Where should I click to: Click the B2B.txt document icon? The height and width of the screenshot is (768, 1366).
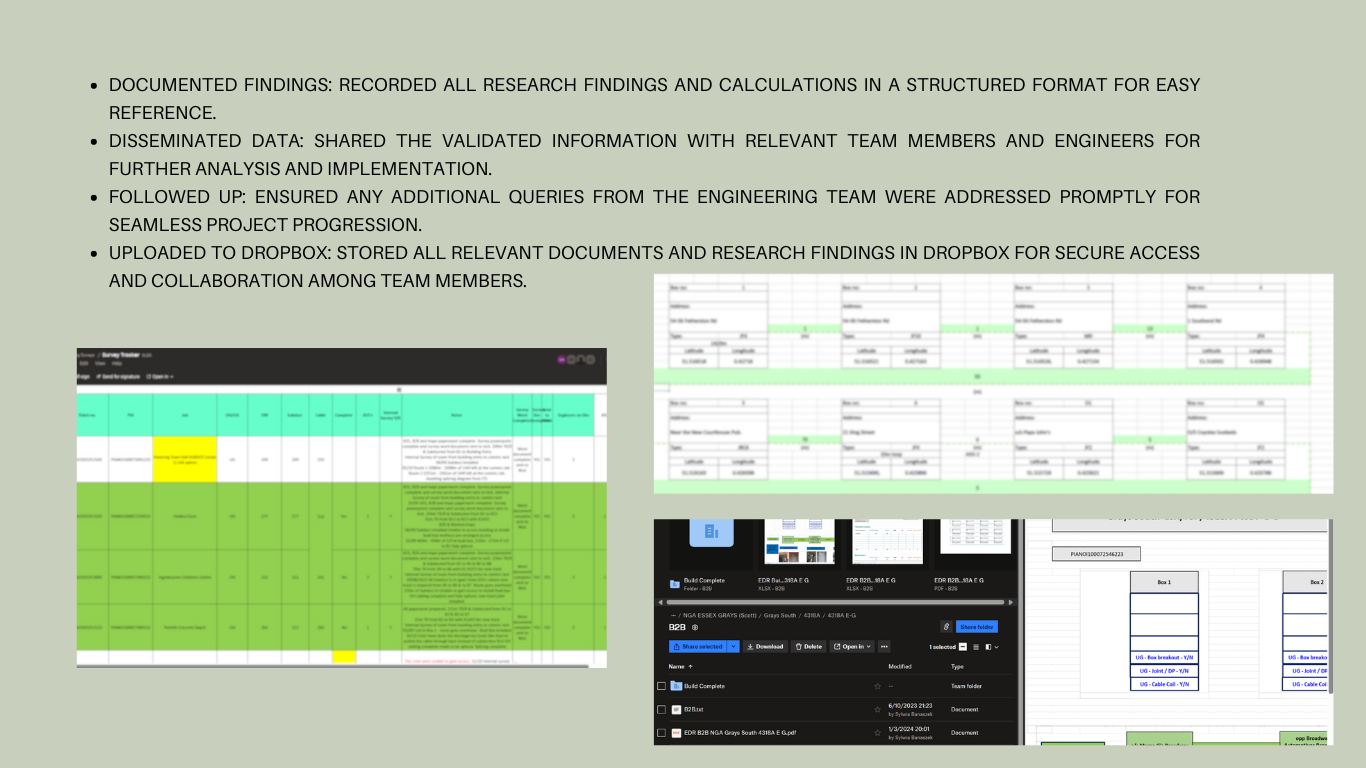point(676,709)
